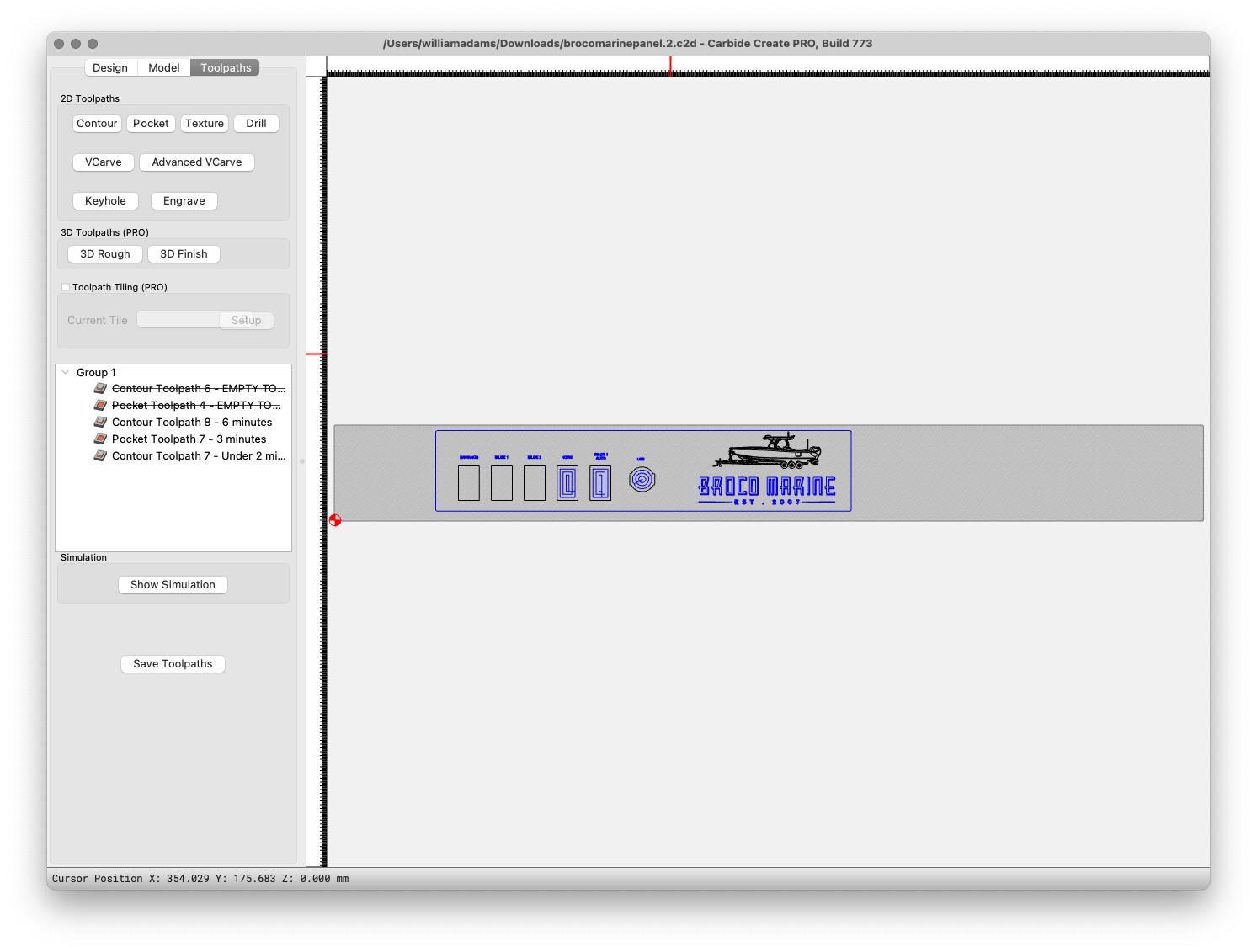Select Contour Toolpath 8 - 6 minutes

192,422
